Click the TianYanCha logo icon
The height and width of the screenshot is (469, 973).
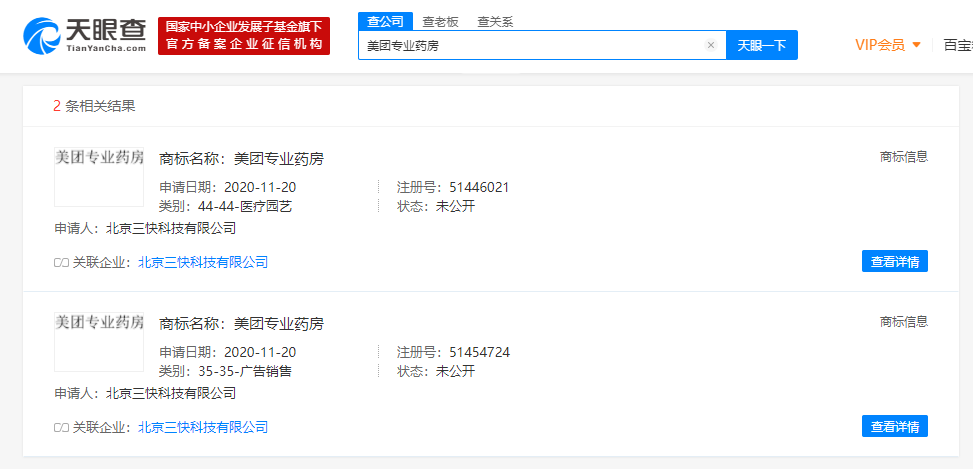44,35
